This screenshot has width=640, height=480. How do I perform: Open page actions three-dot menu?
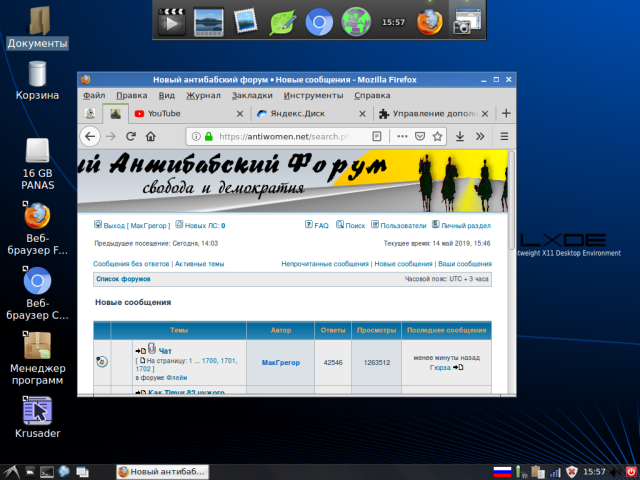(x=402, y=136)
